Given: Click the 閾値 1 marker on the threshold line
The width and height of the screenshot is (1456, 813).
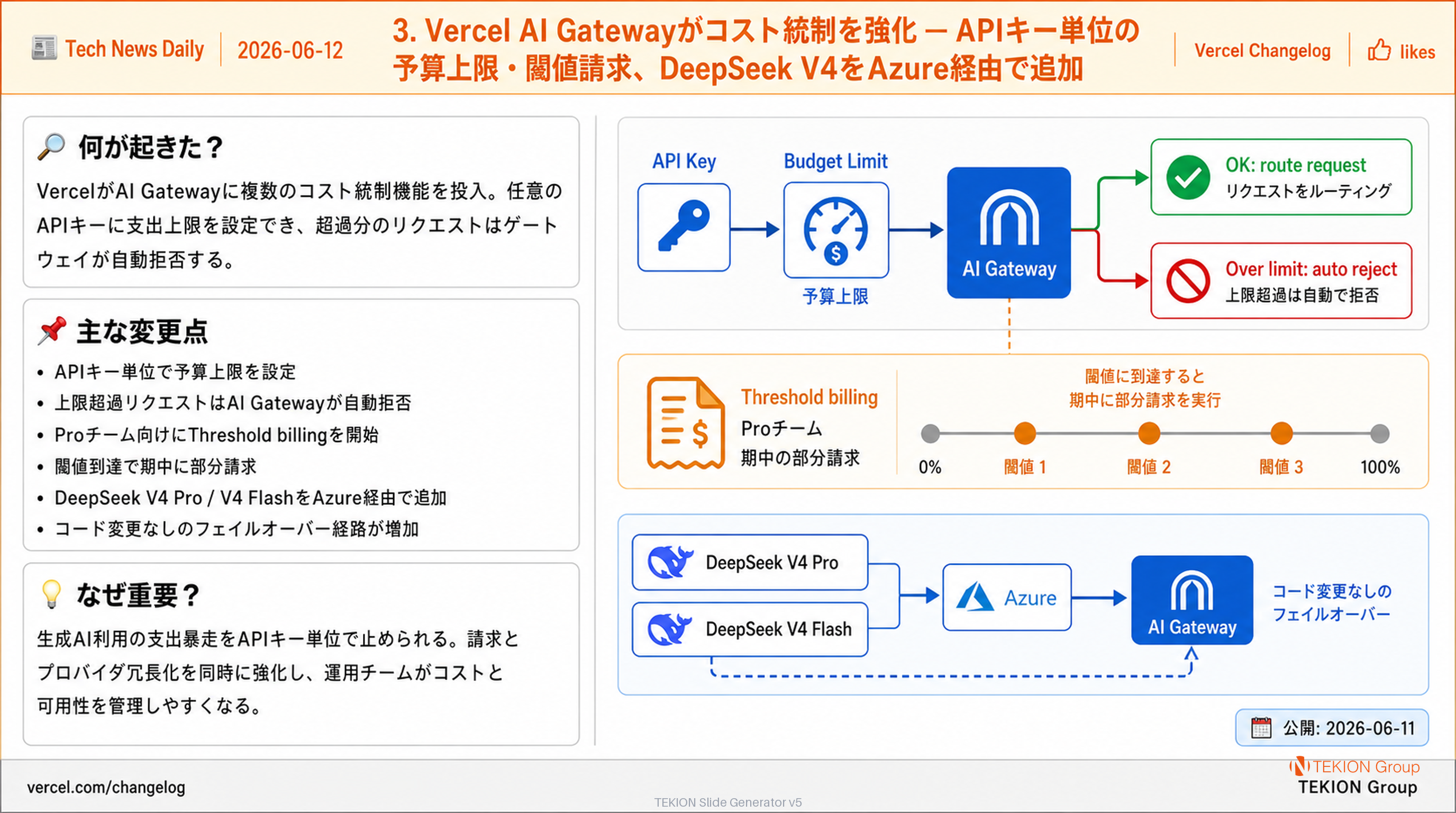Looking at the screenshot, I should tap(1025, 433).
